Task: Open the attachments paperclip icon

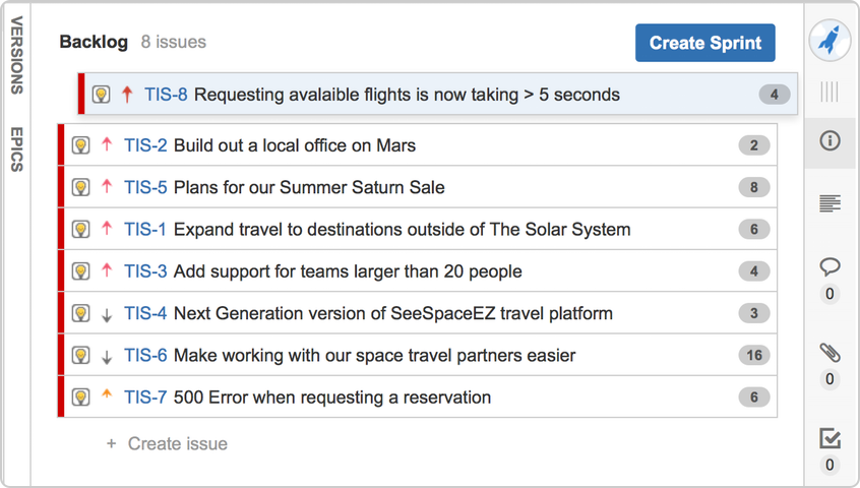Action: click(x=830, y=353)
